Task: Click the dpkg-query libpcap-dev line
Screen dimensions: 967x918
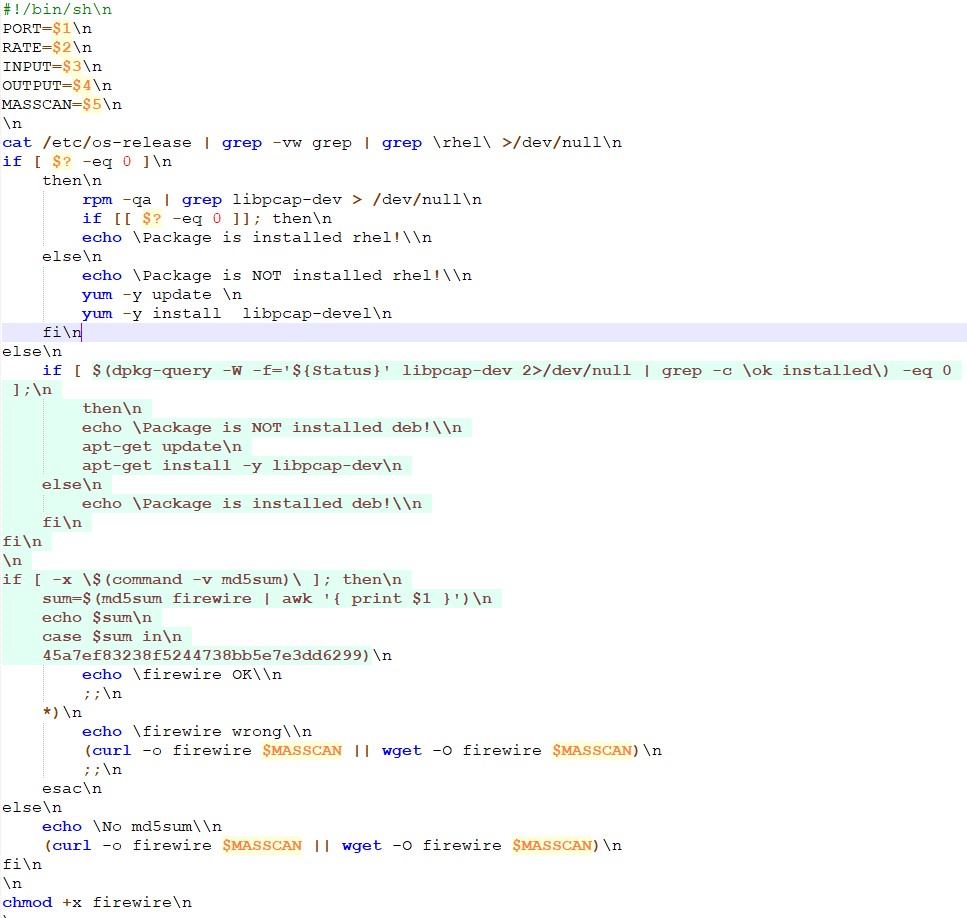Action: 497,371
